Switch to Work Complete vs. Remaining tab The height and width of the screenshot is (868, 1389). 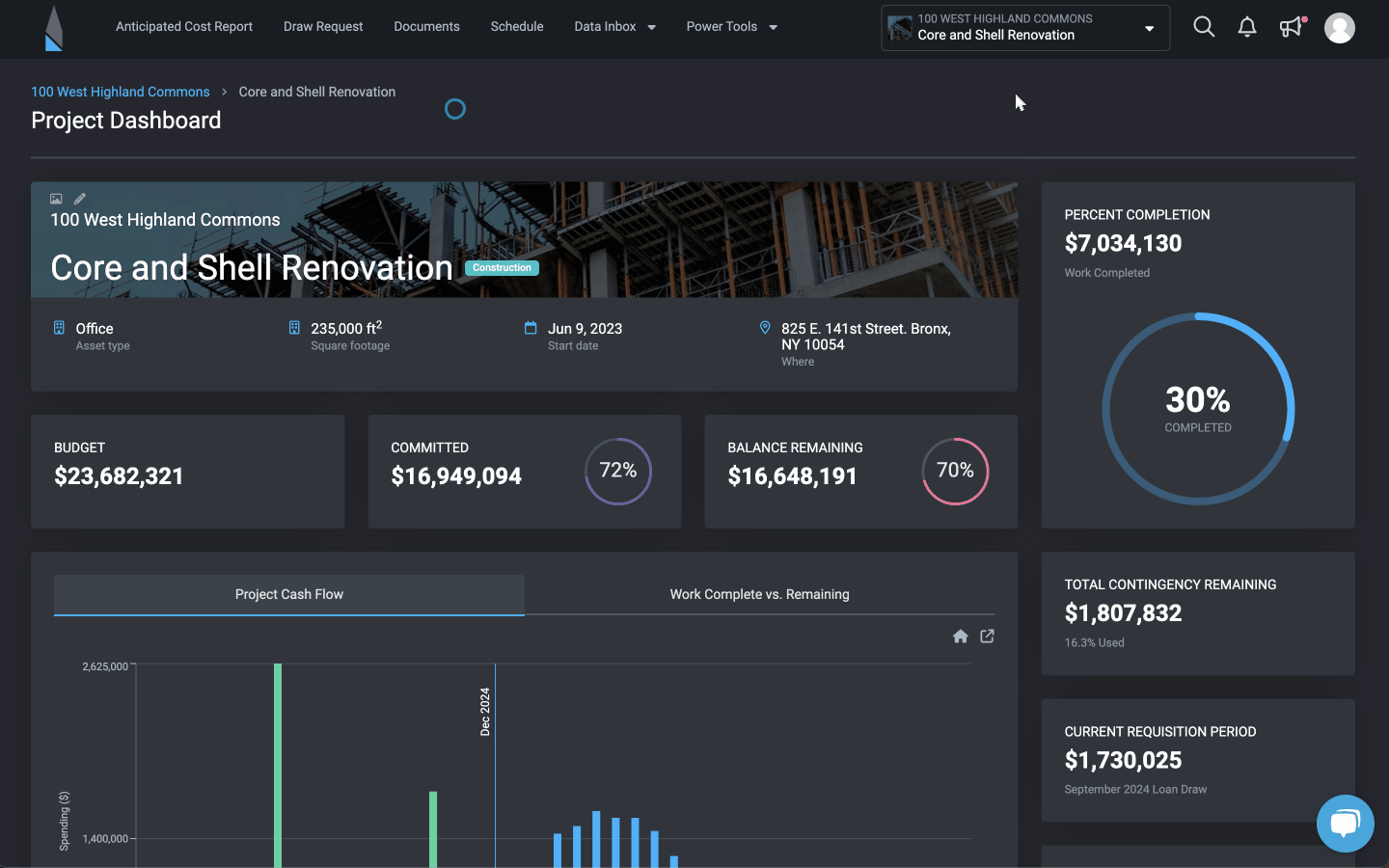[760, 595]
